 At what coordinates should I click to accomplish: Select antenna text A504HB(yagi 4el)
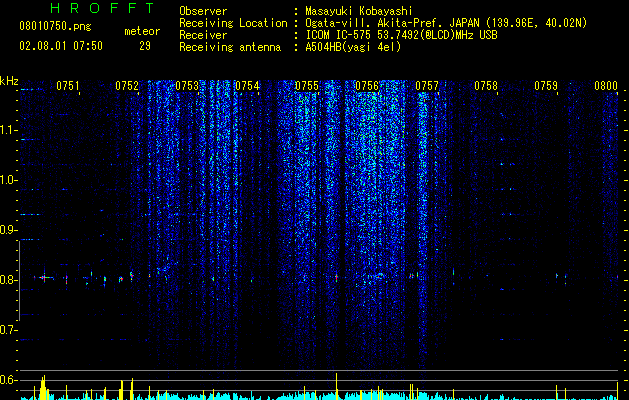[353, 47]
